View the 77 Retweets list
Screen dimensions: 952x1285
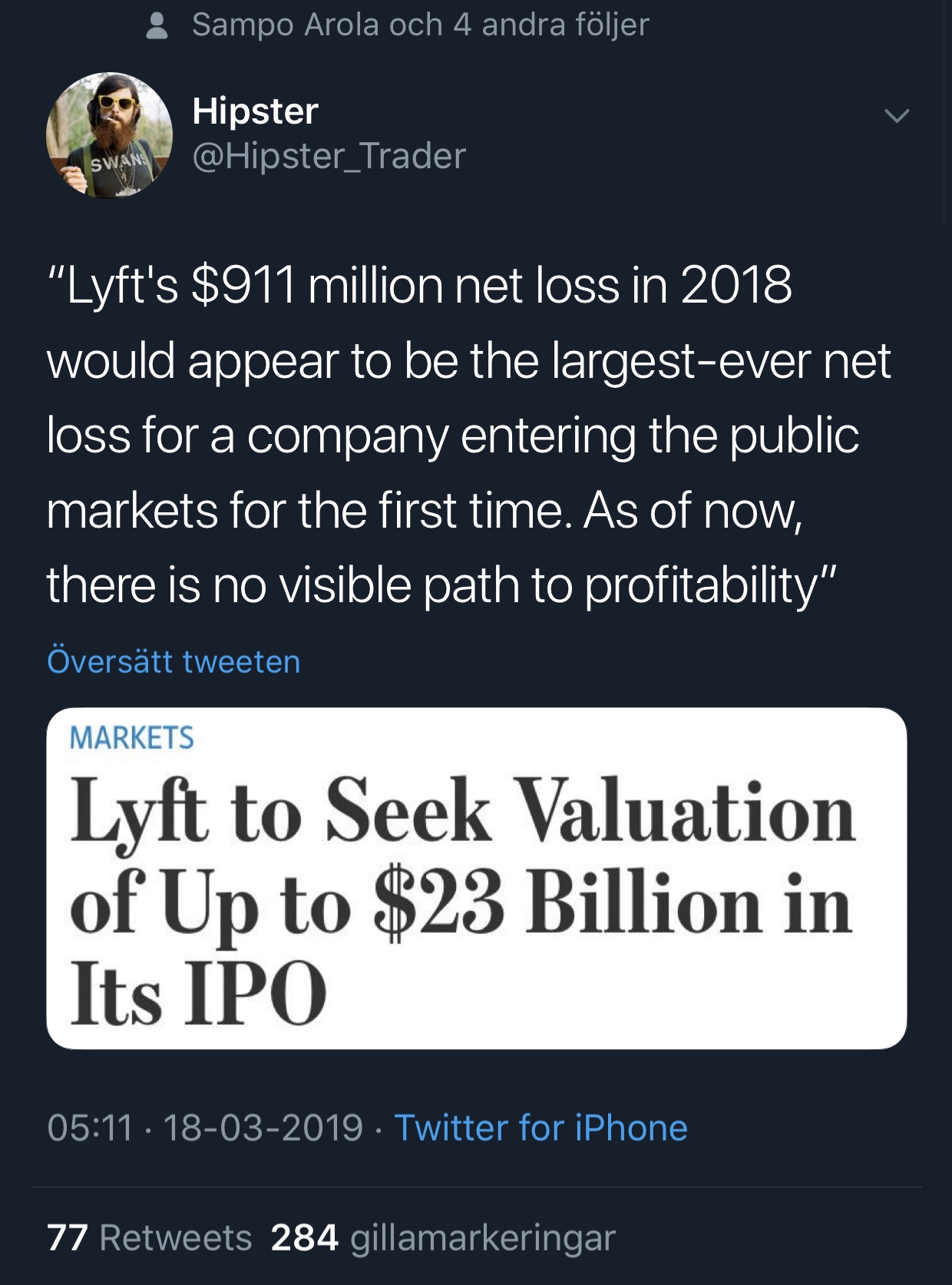(150, 1237)
